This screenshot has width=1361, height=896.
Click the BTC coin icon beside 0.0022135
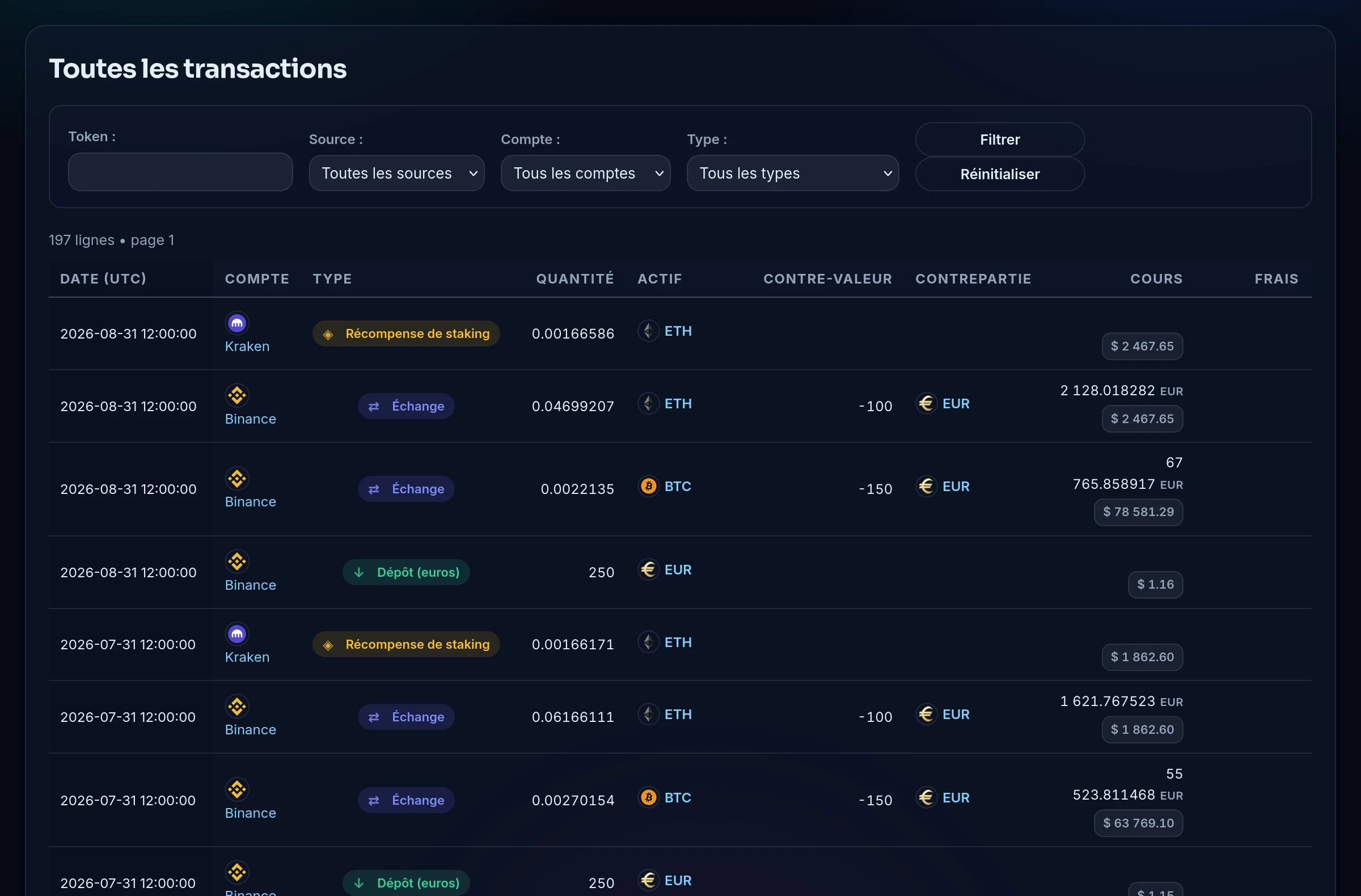pyautogui.click(x=648, y=486)
